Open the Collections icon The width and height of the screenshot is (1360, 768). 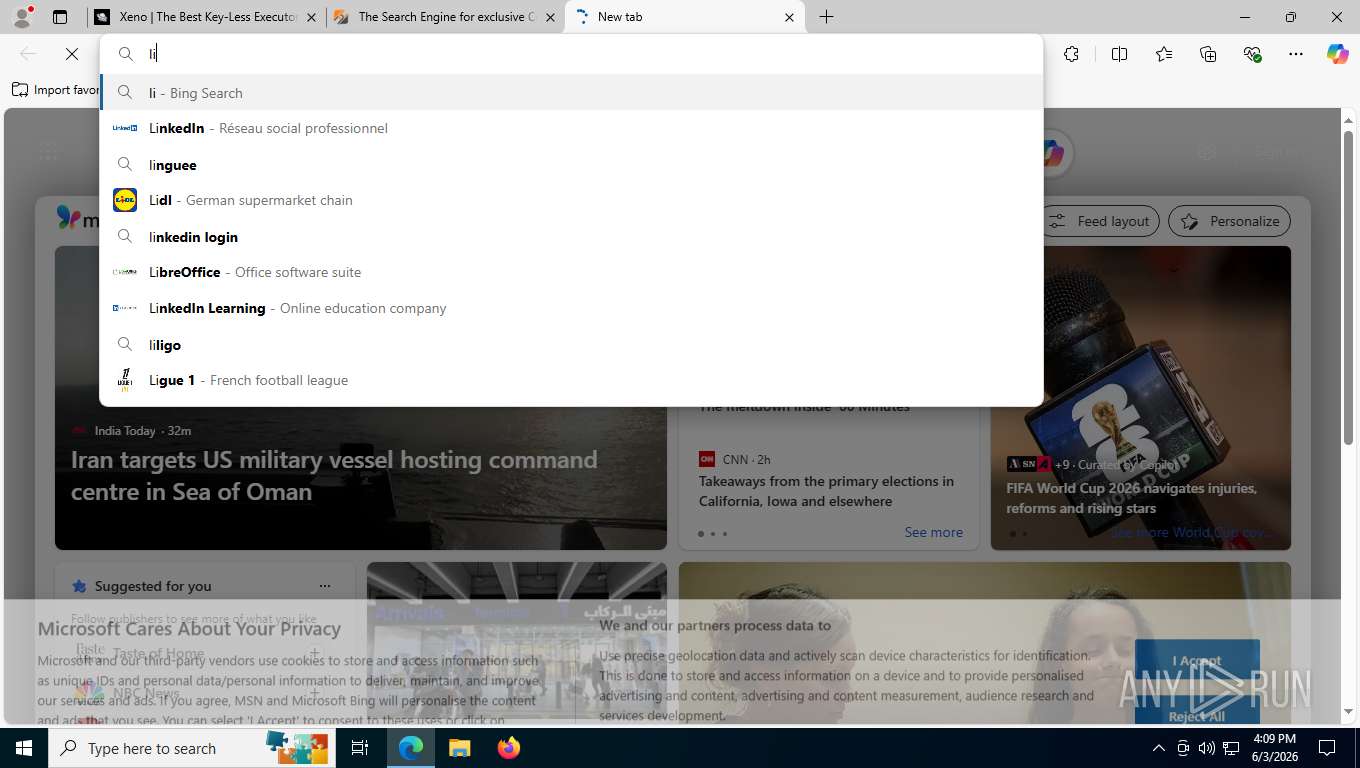(1207, 54)
